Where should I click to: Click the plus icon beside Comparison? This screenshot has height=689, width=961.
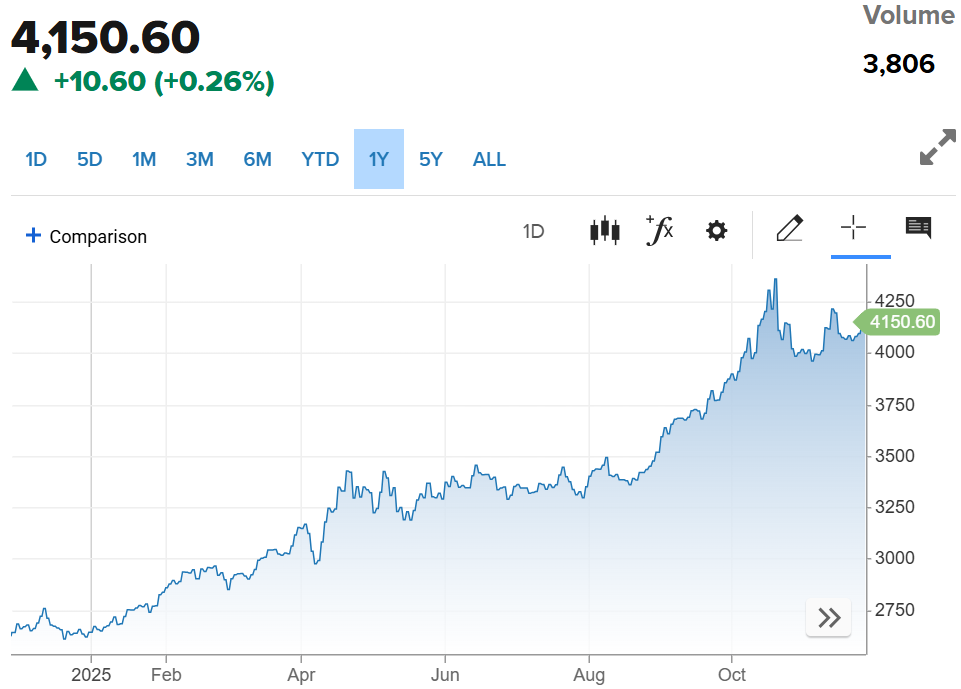[x=33, y=236]
